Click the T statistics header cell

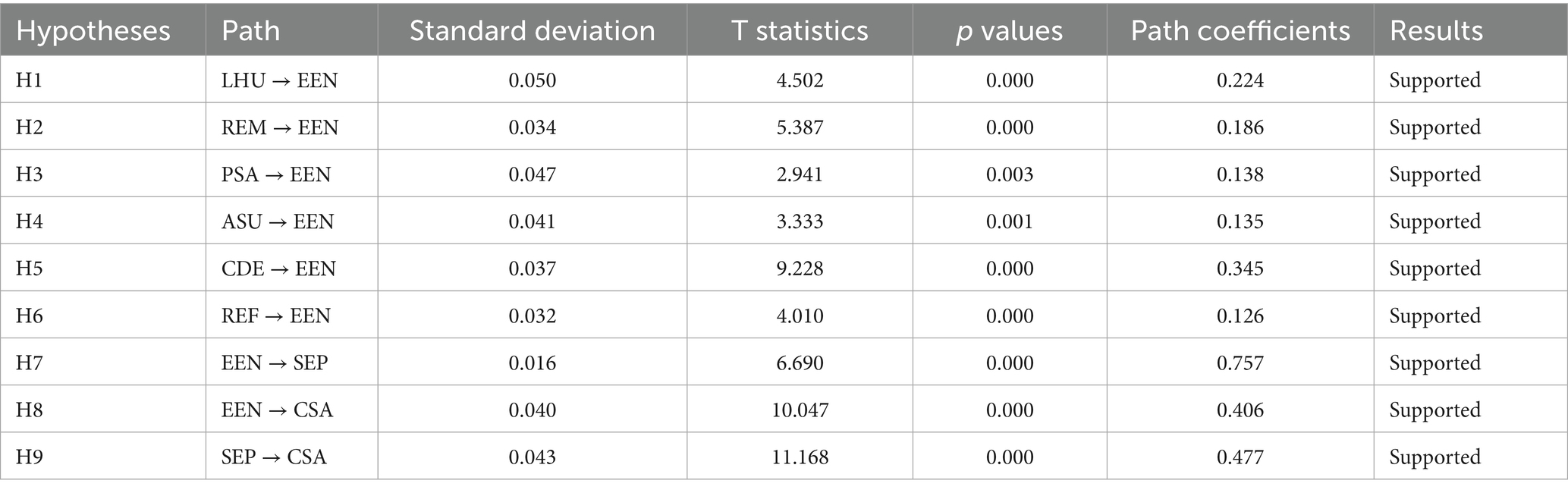point(800,31)
